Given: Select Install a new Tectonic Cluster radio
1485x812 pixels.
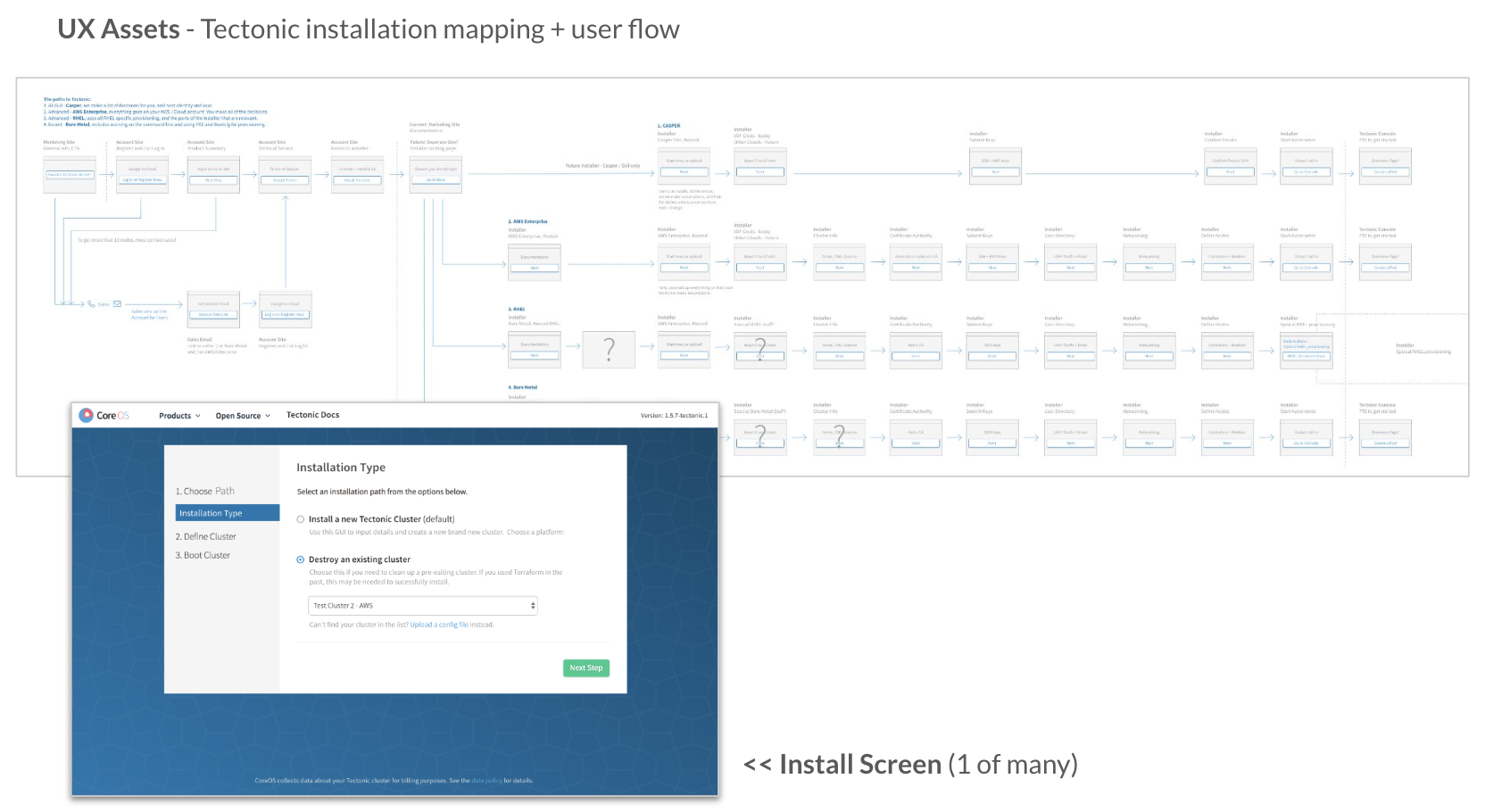Looking at the screenshot, I should click(301, 519).
